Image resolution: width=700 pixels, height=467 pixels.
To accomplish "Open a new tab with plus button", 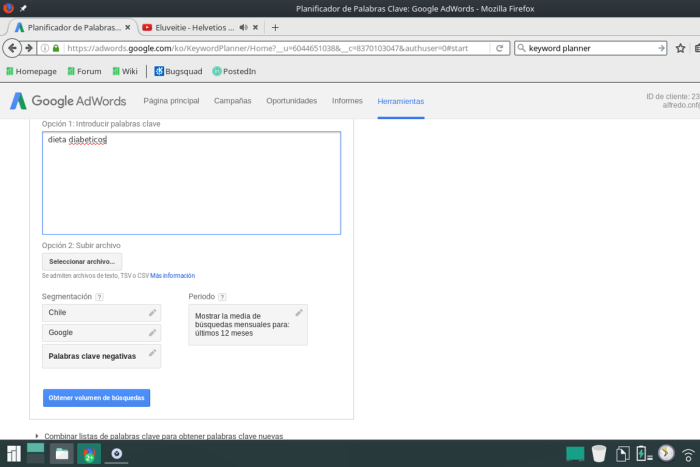I will pos(275,28).
